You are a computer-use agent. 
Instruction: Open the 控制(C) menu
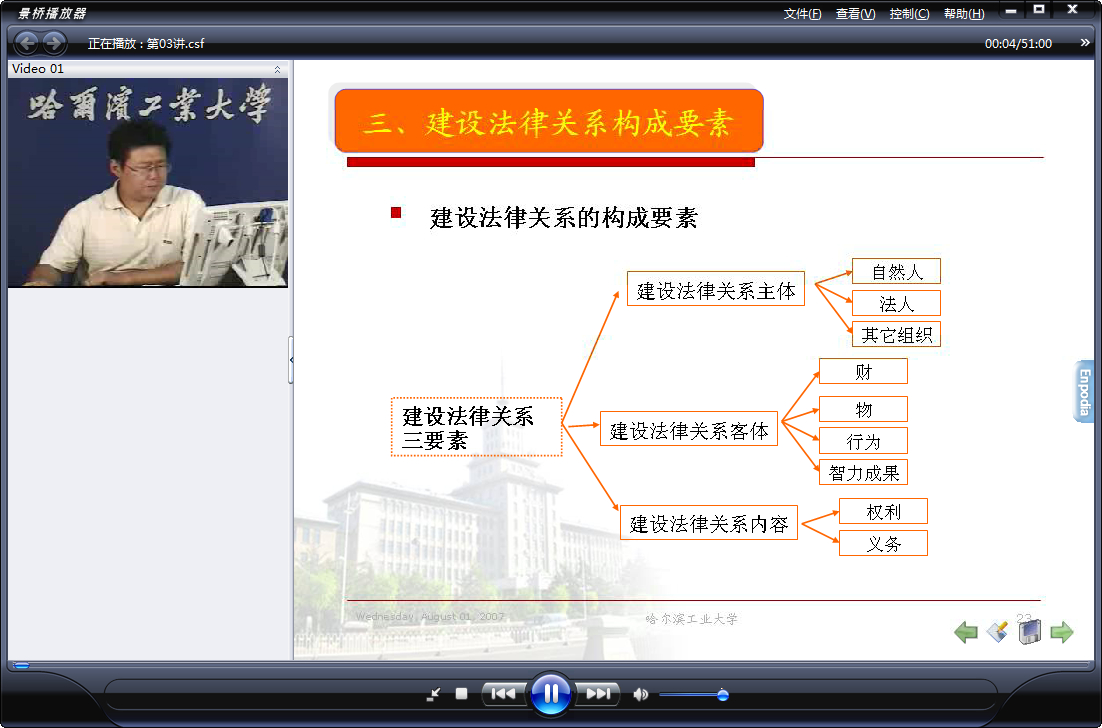909,14
